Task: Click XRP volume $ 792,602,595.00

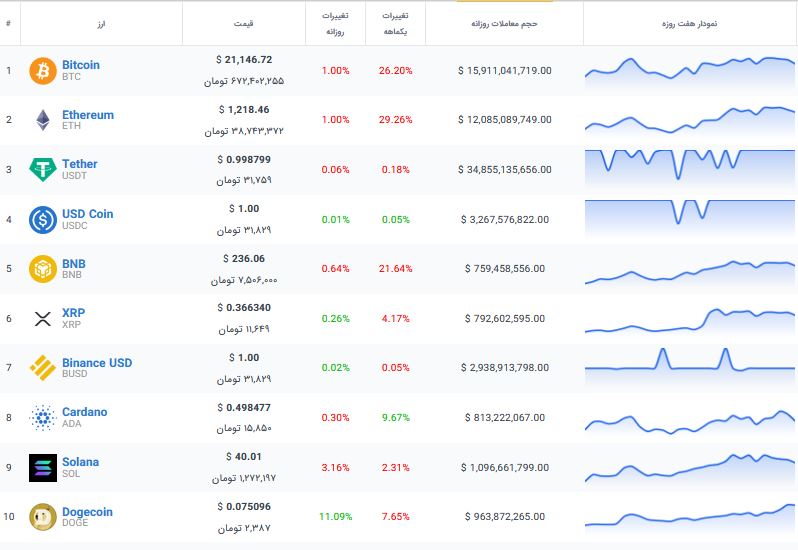Action: (x=504, y=319)
